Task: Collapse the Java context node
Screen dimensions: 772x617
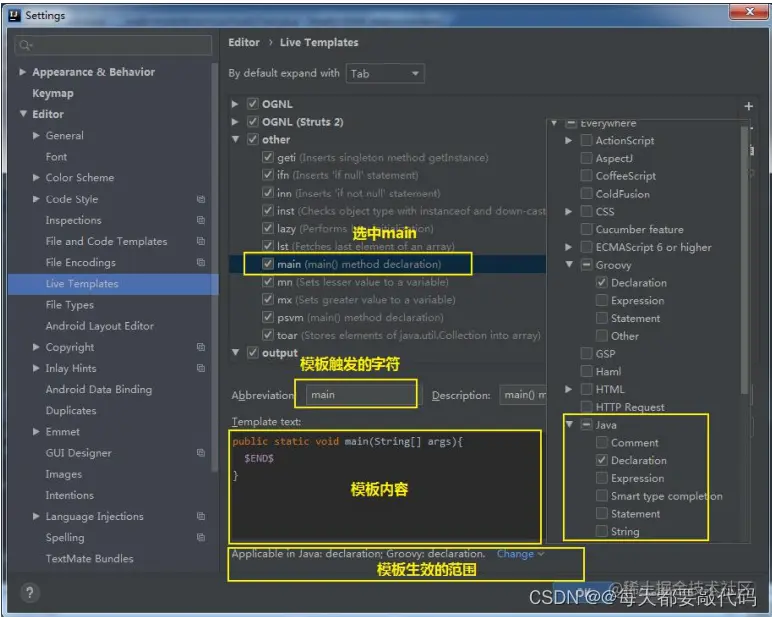Action: coord(569,424)
